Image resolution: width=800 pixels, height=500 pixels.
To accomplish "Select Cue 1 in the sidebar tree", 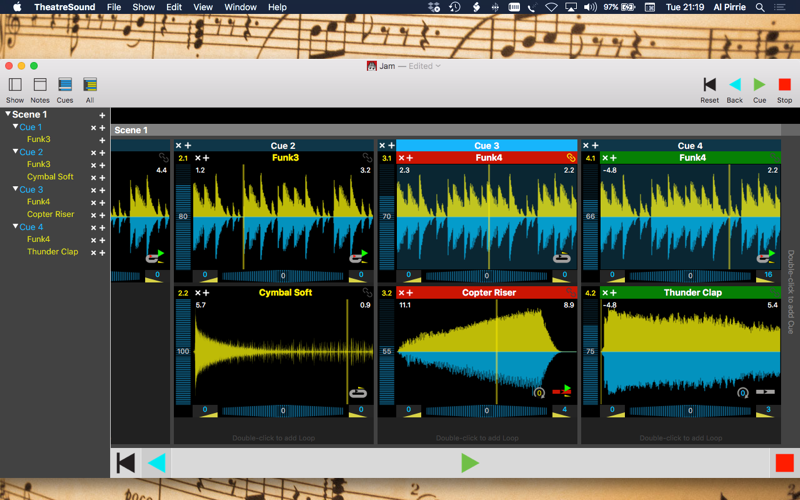I will (31, 127).
